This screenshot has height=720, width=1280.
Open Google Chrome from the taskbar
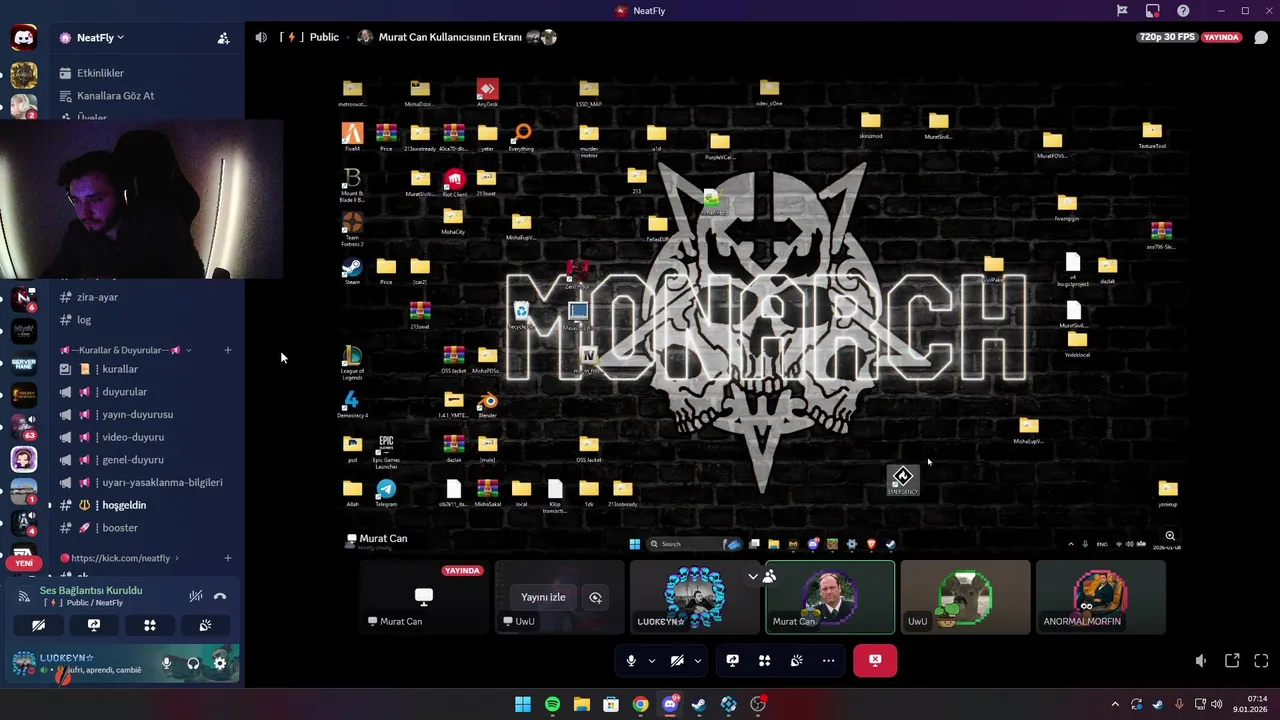(x=640, y=704)
